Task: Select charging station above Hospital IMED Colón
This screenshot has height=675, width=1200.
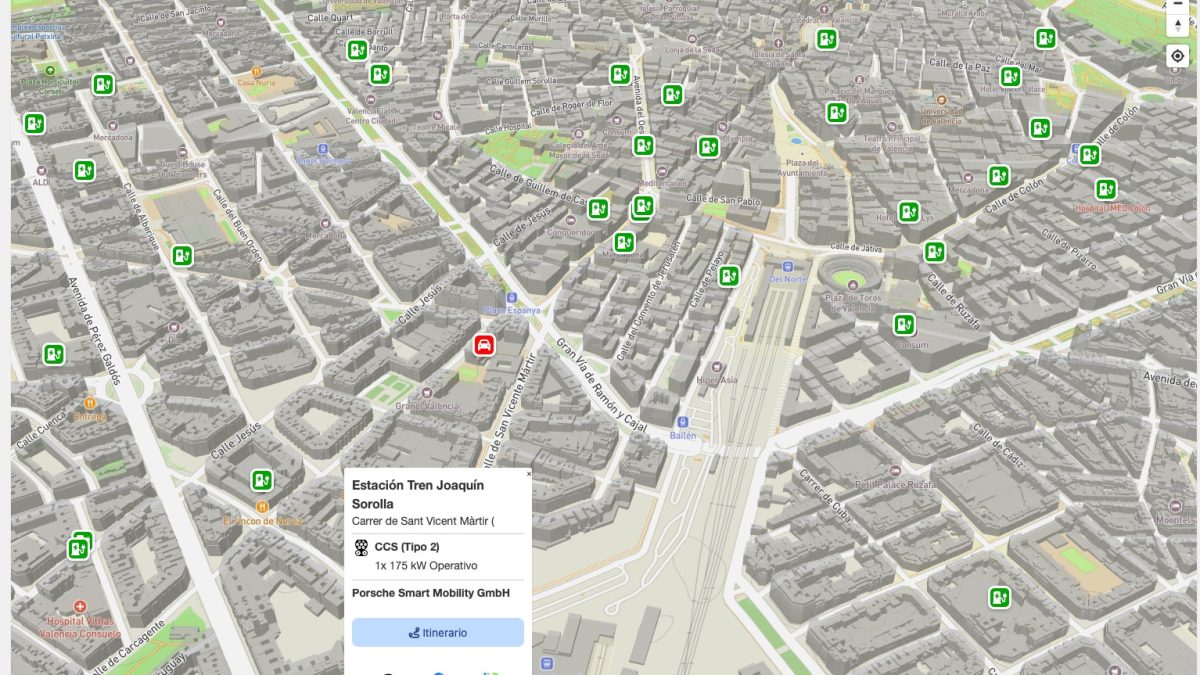Action: 1105,189
